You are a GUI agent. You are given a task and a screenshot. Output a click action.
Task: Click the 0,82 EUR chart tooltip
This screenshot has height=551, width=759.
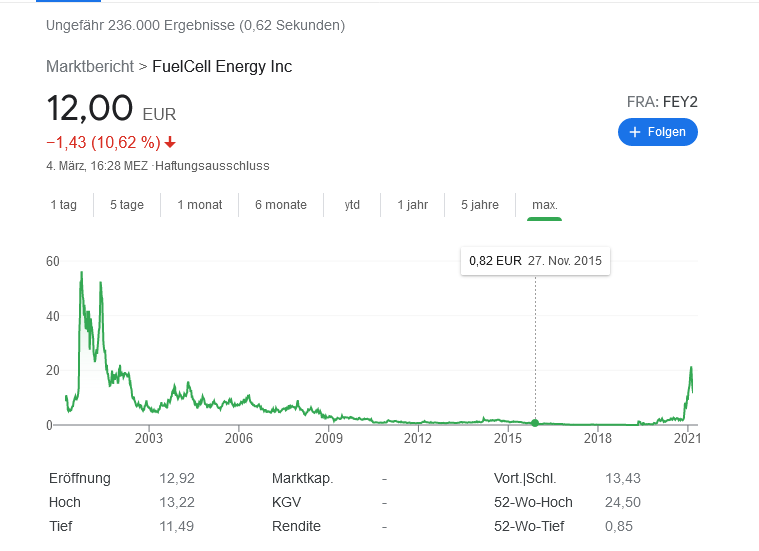tap(535, 261)
